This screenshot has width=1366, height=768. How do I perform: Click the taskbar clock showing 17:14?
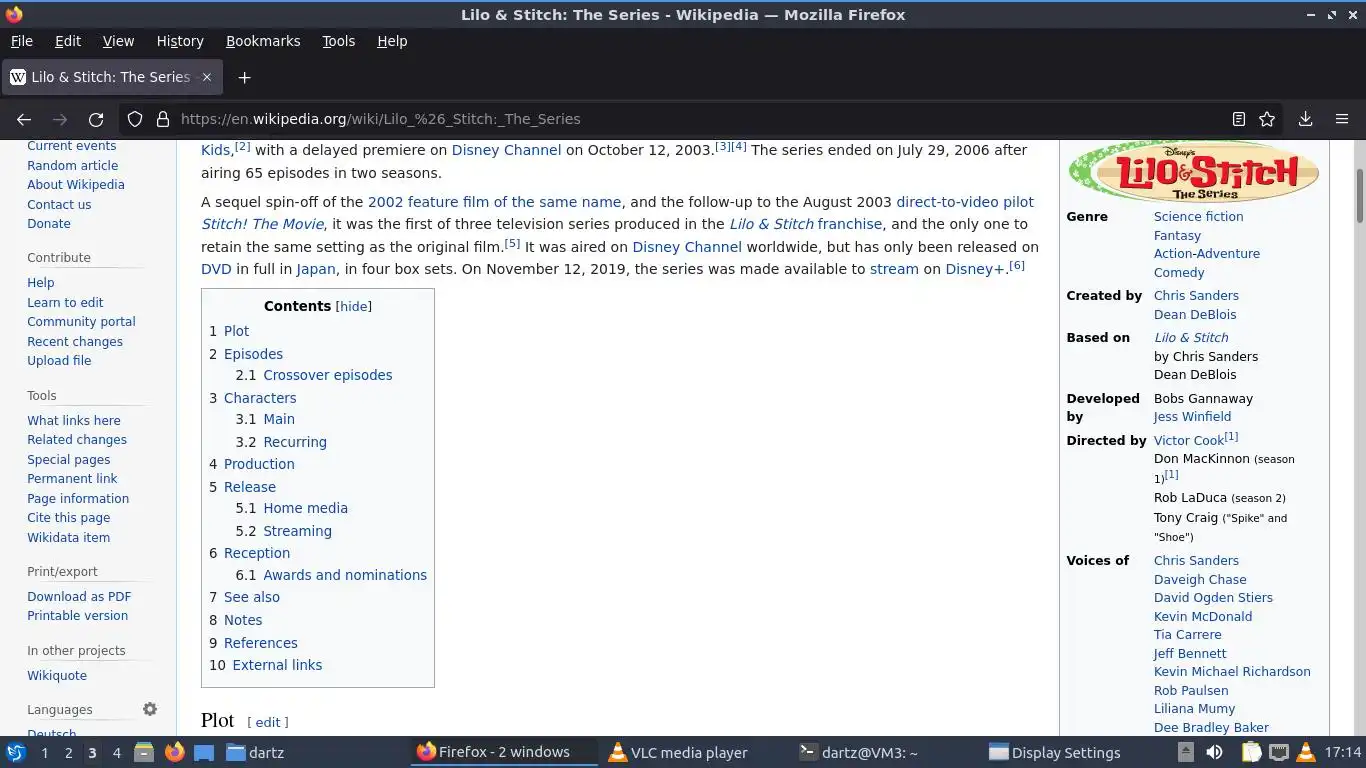pos(1343,753)
